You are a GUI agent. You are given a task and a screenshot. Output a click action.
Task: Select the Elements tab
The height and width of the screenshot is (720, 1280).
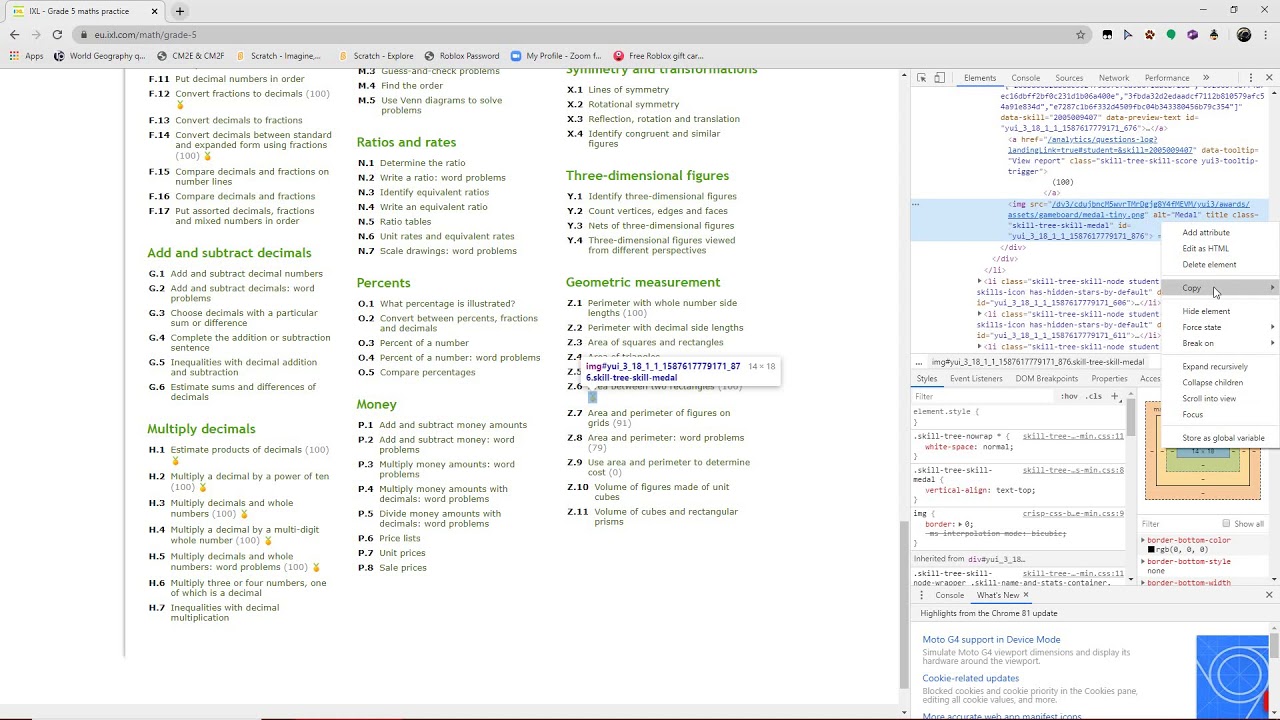(x=979, y=78)
